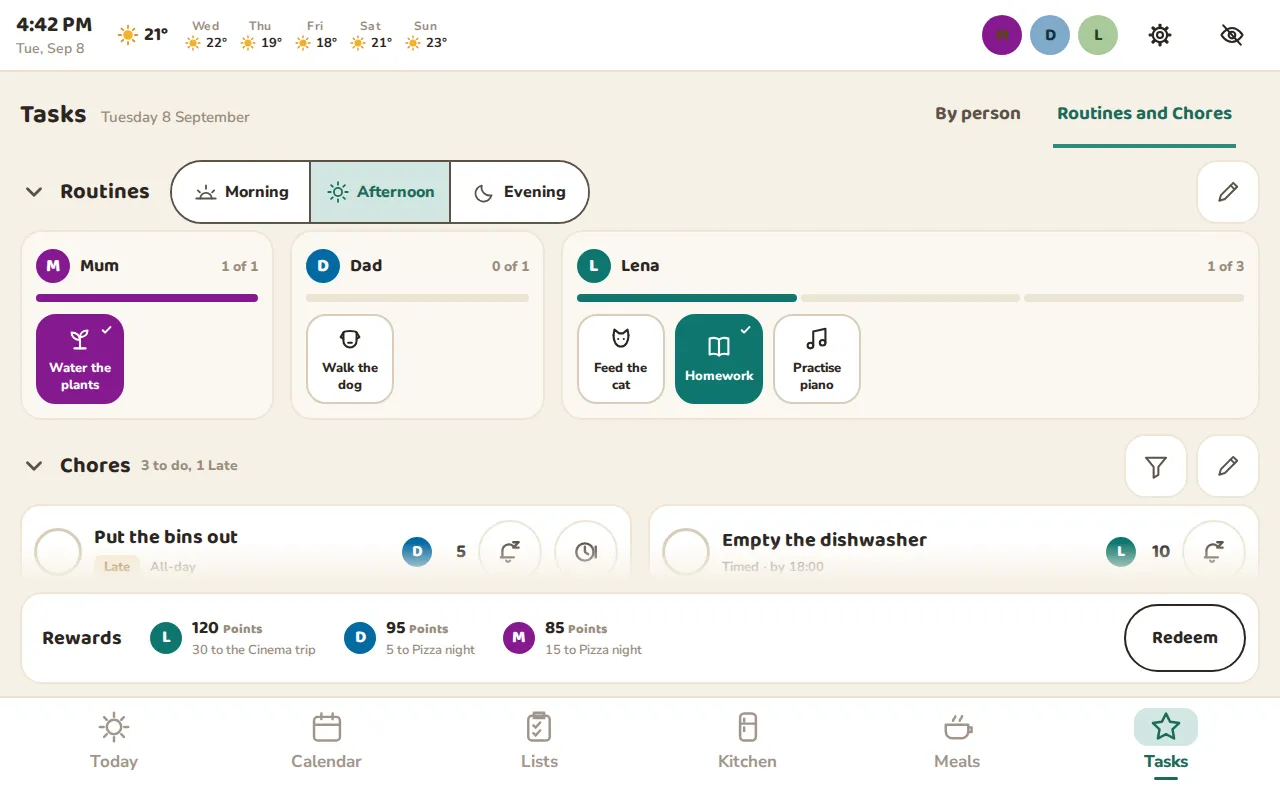This screenshot has width=1280, height=800.
Task: Mark Feed the cat routine done
Action: pyautogui.click(x=621, y=359)
